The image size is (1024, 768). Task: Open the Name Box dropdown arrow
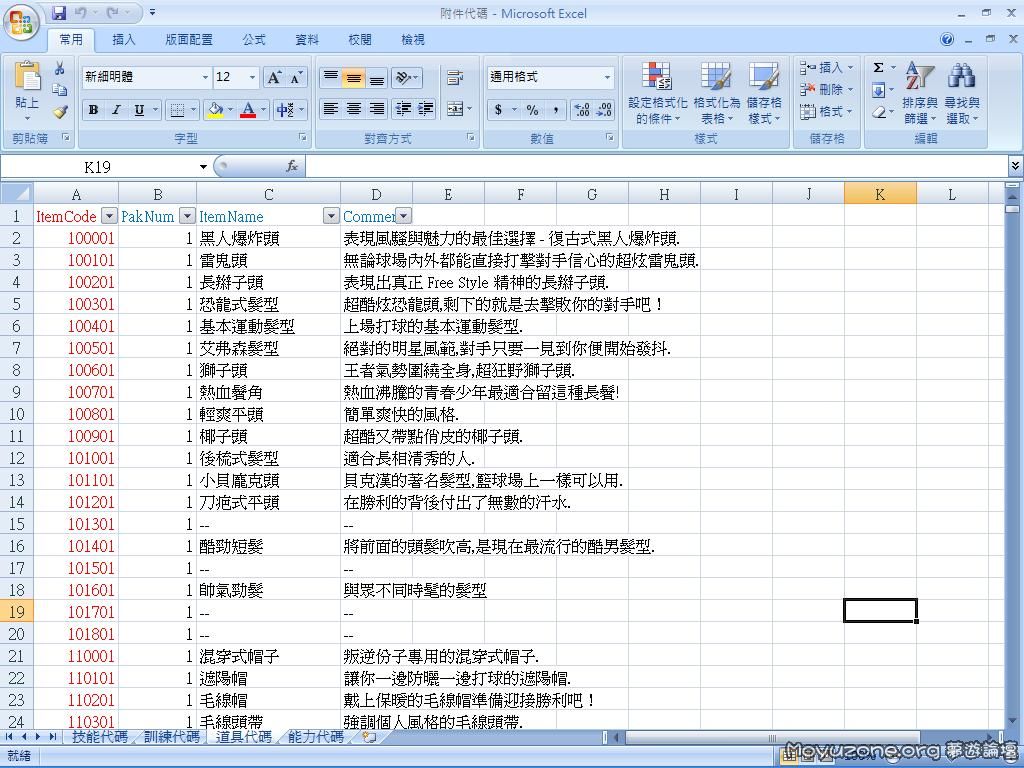tap(203, 167)
